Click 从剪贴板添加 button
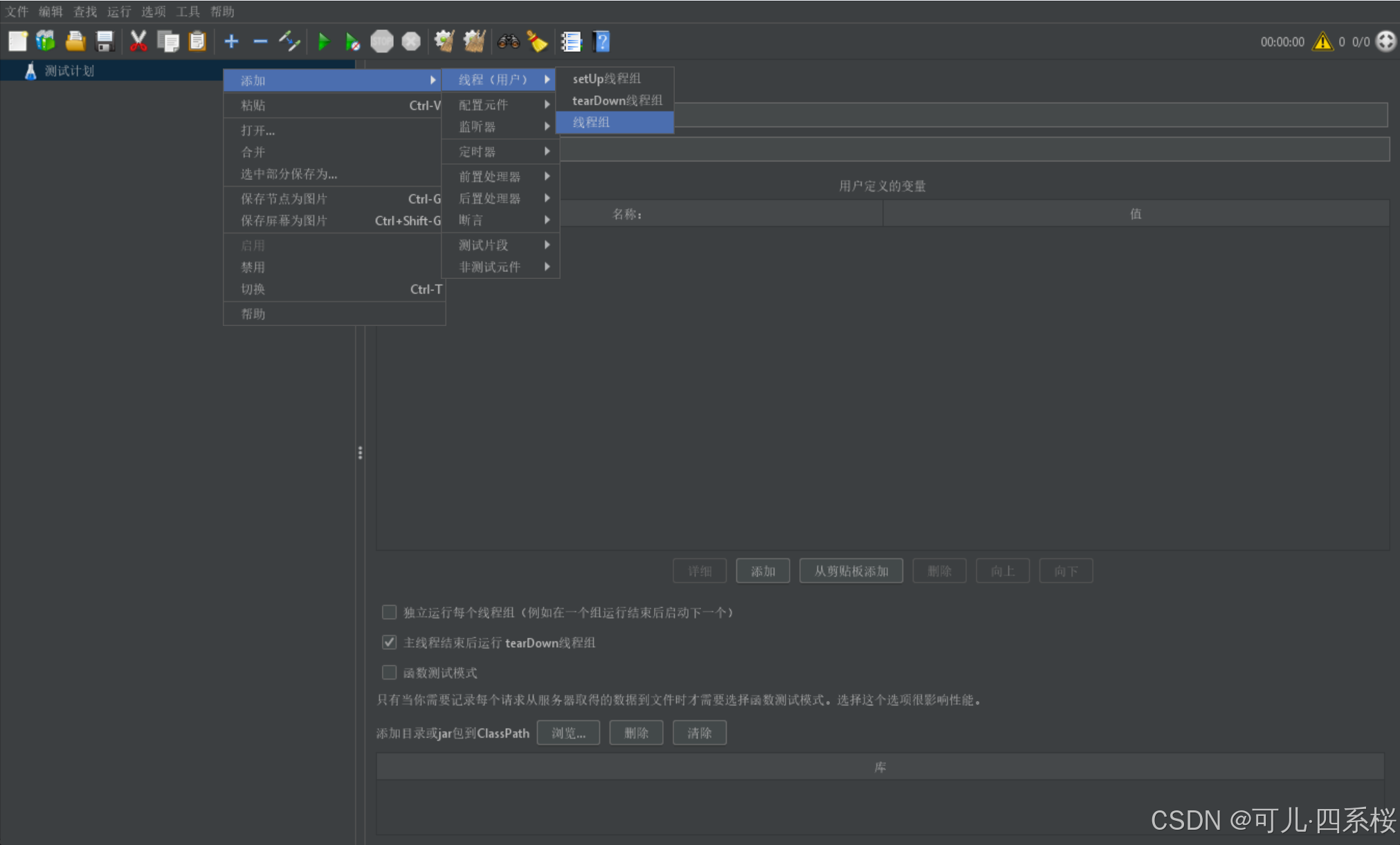This screenshot has height=845, width=1400. [x=851, y=572]
